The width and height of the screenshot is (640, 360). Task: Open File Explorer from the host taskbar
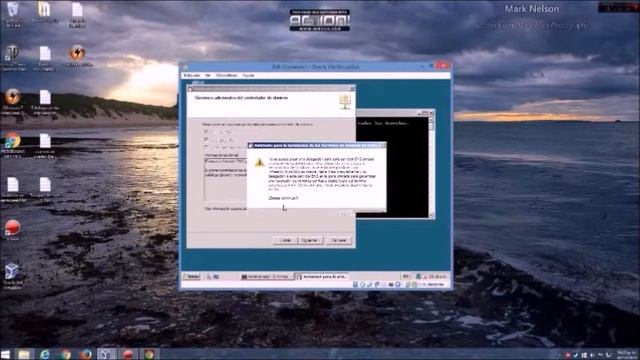coord(24,354)
